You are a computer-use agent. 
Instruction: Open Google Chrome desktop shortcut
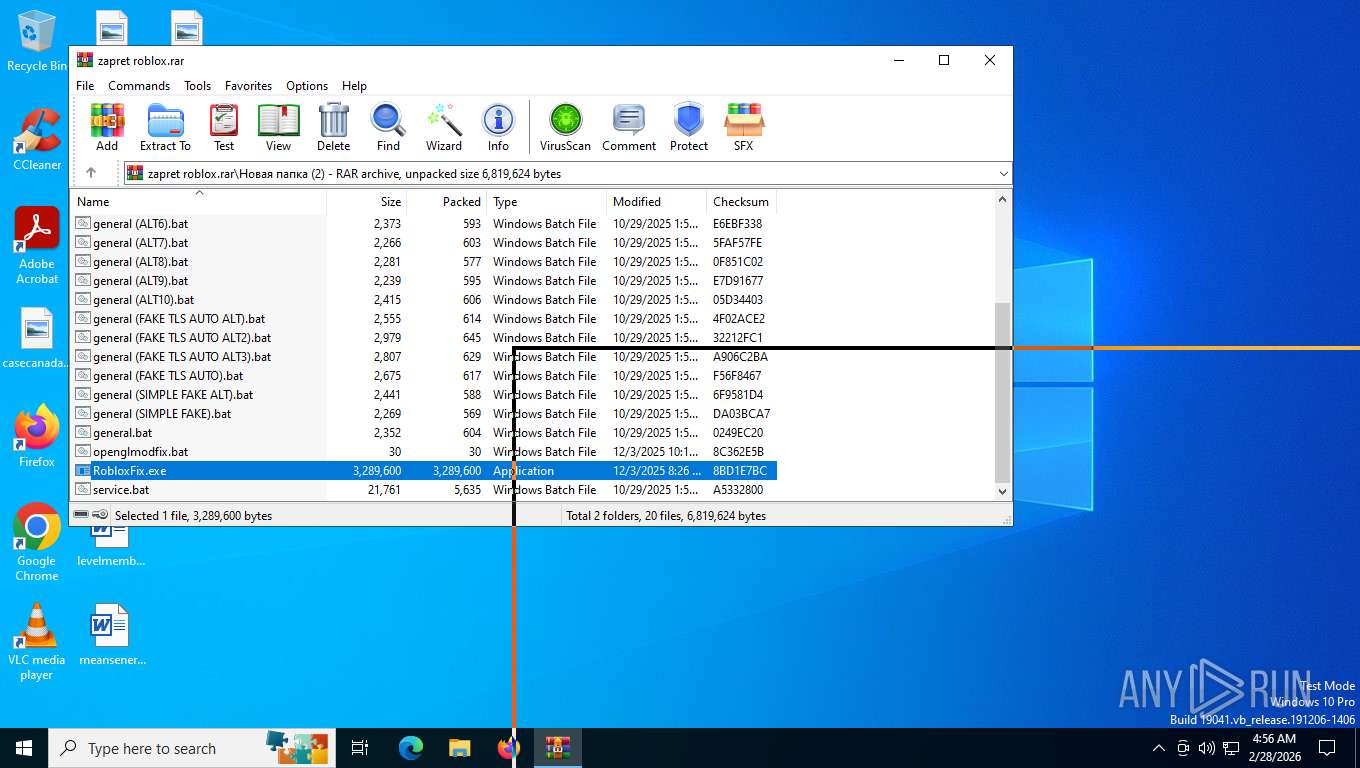[37, 542]
